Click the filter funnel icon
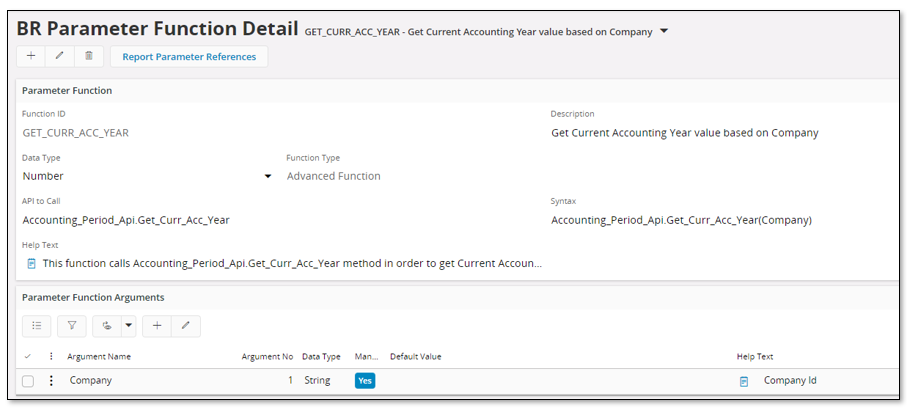Viewport: 907px width, 409px height. [x=72, y=326]
